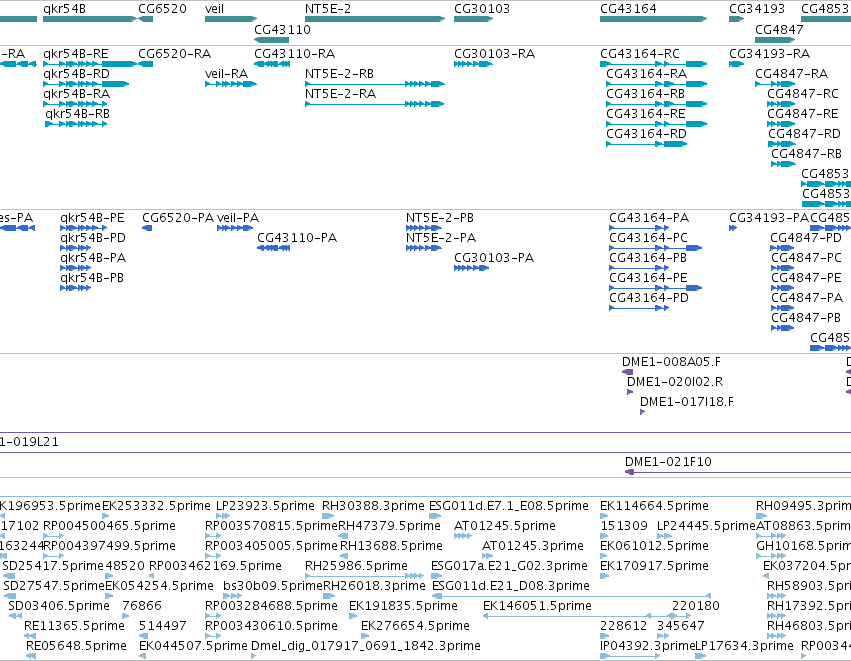Click protein NT5E-2-PA
The width and height of the screenshot is (851, 661).
pos(423,248)
